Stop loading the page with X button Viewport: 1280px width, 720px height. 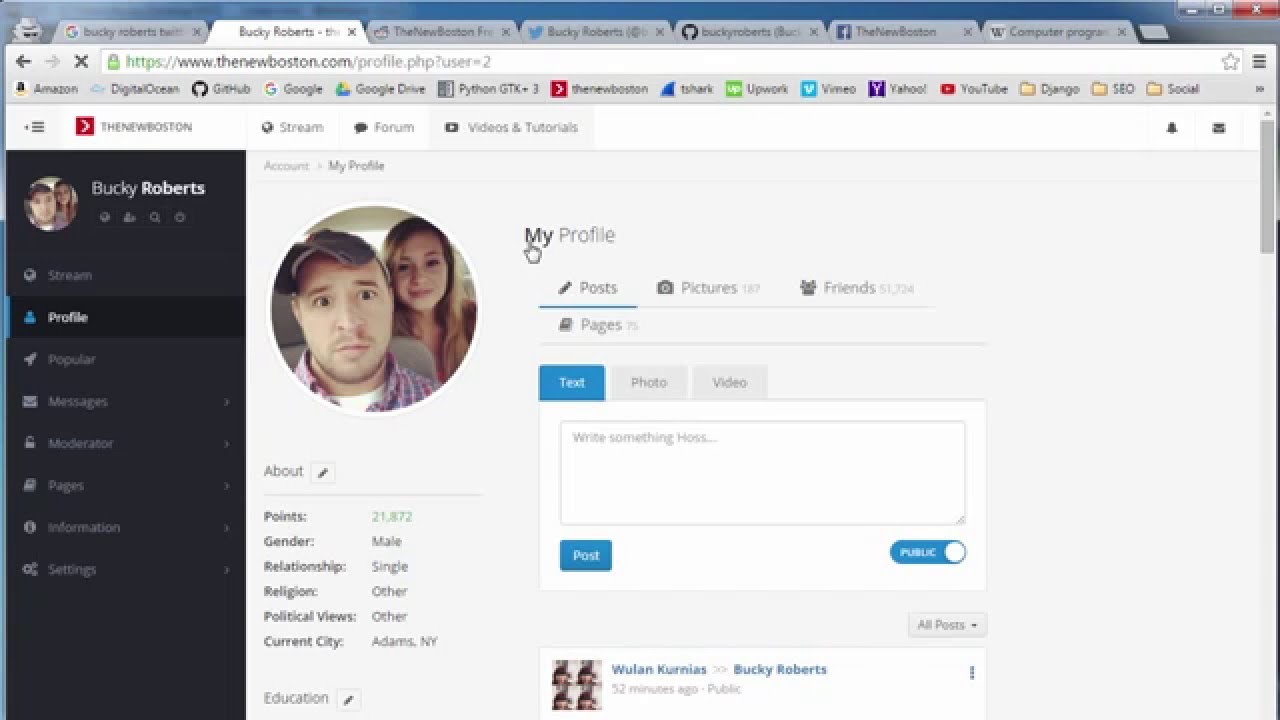click(81, 61)
